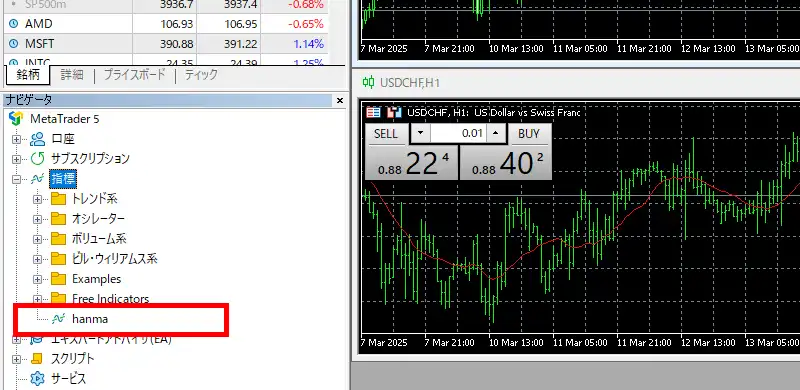Screen dimensions: 800x390
Task: Switch to the 詳細 tab
Action: 71,75
